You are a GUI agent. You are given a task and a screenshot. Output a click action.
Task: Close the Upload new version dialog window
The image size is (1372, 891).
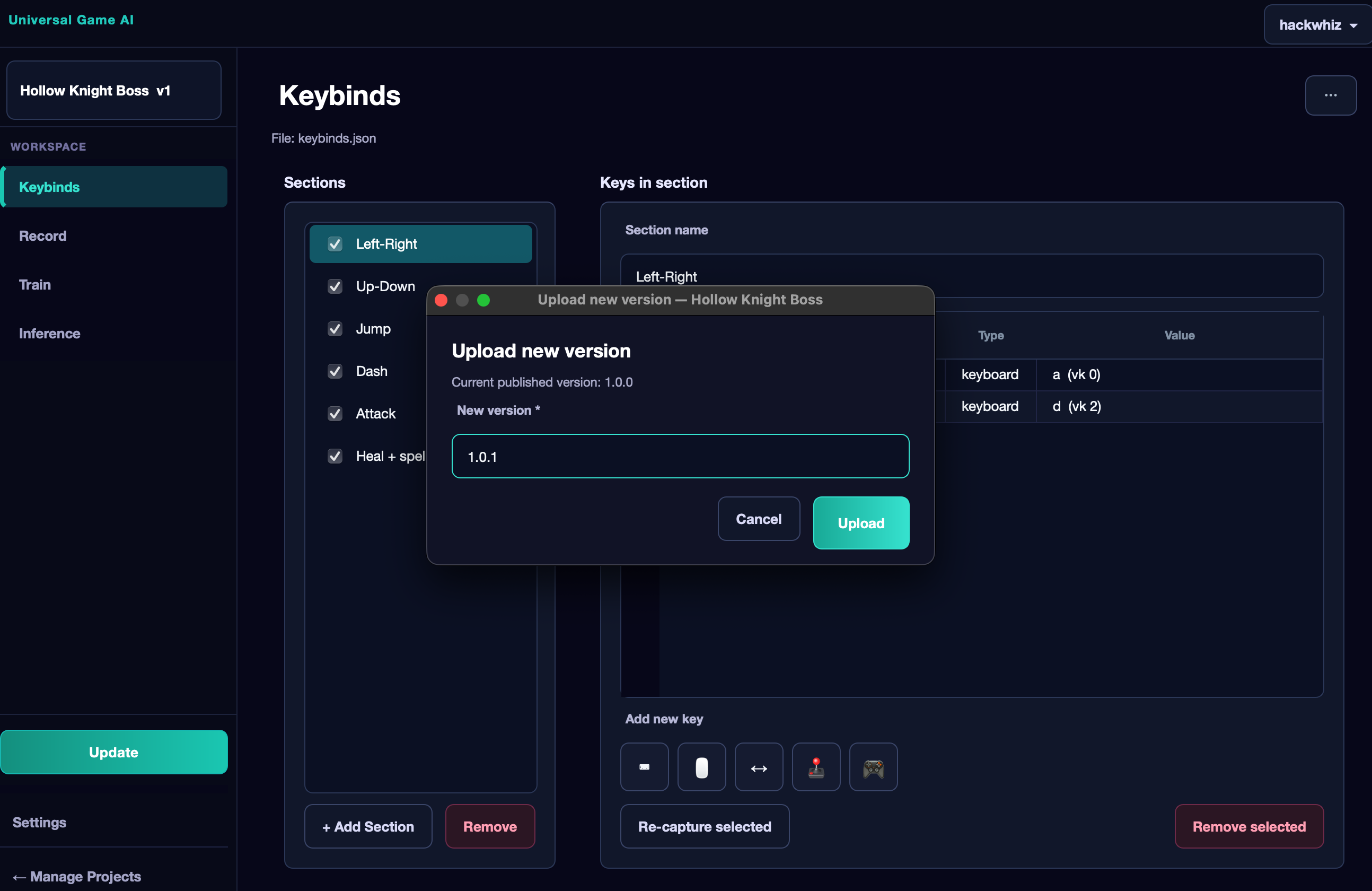coord(441,300)
